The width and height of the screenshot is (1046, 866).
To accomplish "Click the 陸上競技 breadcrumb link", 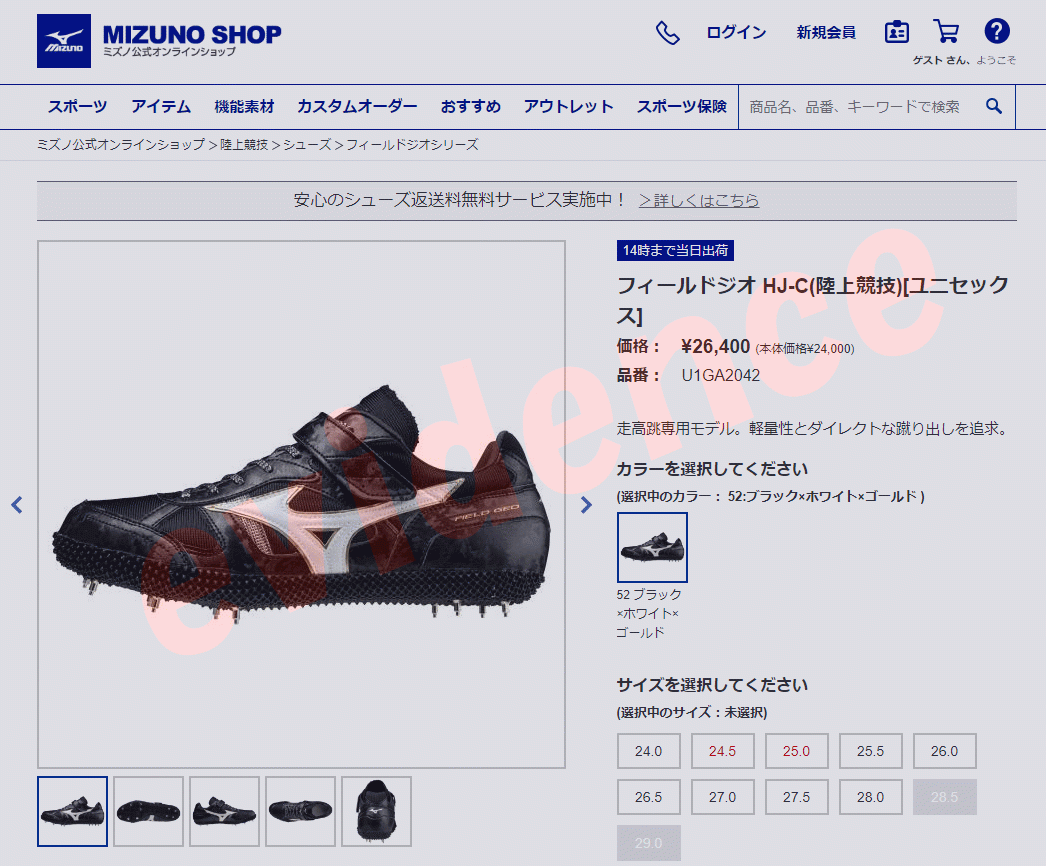I will 244,145.
